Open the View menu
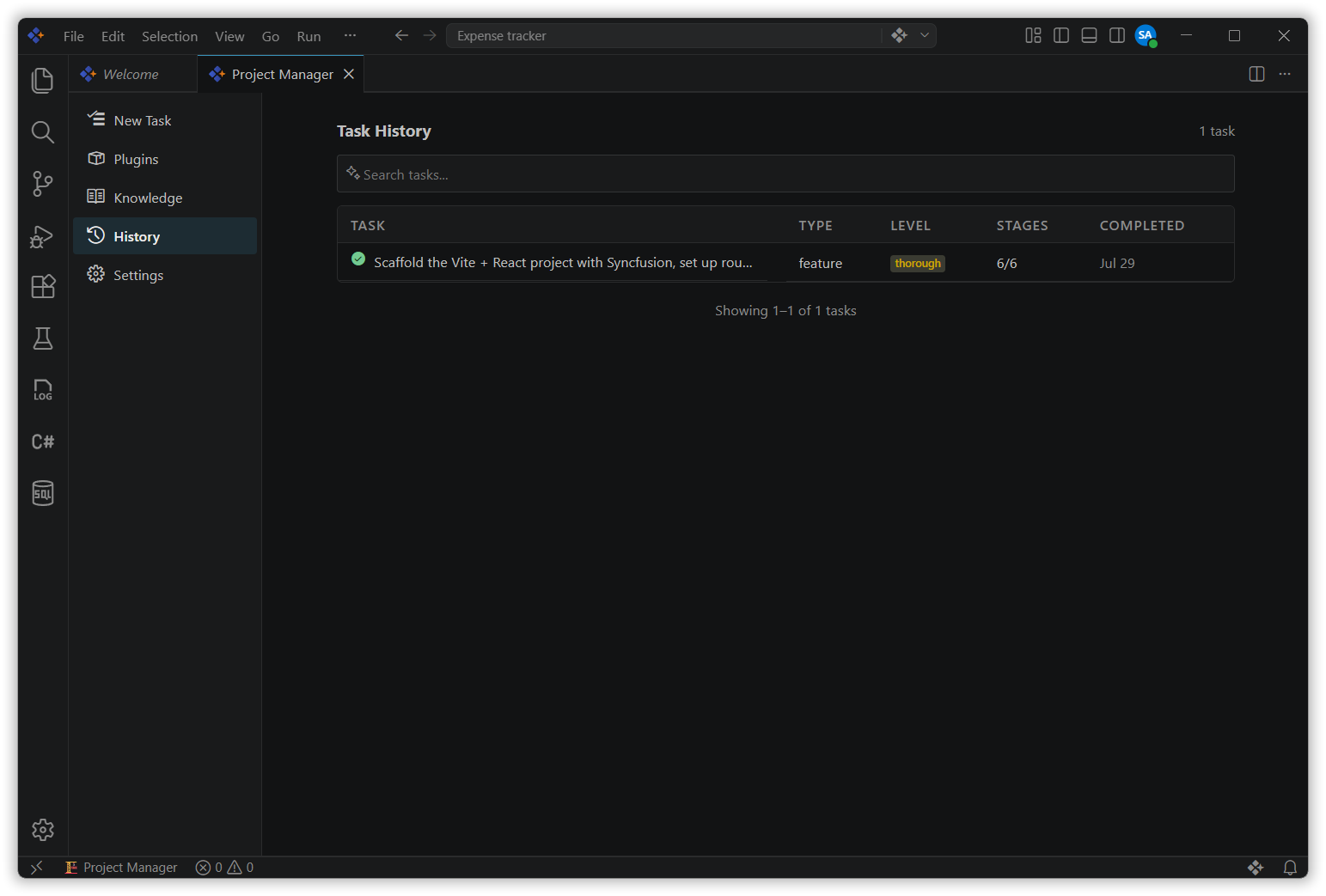 [x=229, y=36]
